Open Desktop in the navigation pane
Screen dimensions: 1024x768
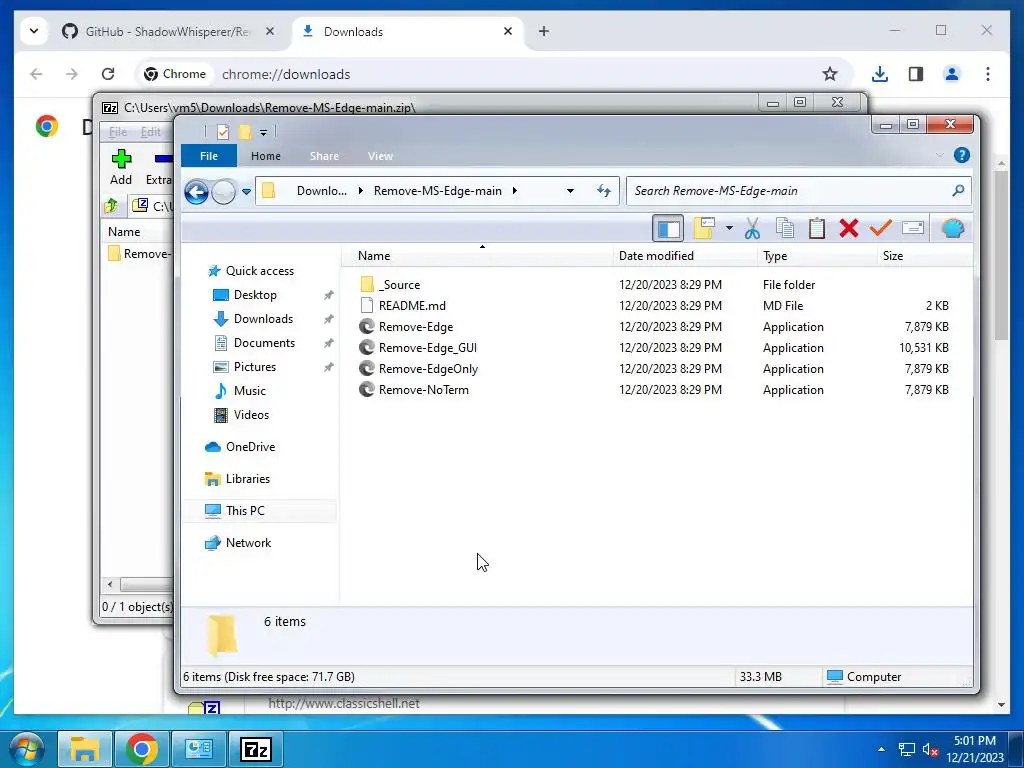coord(255,295)
